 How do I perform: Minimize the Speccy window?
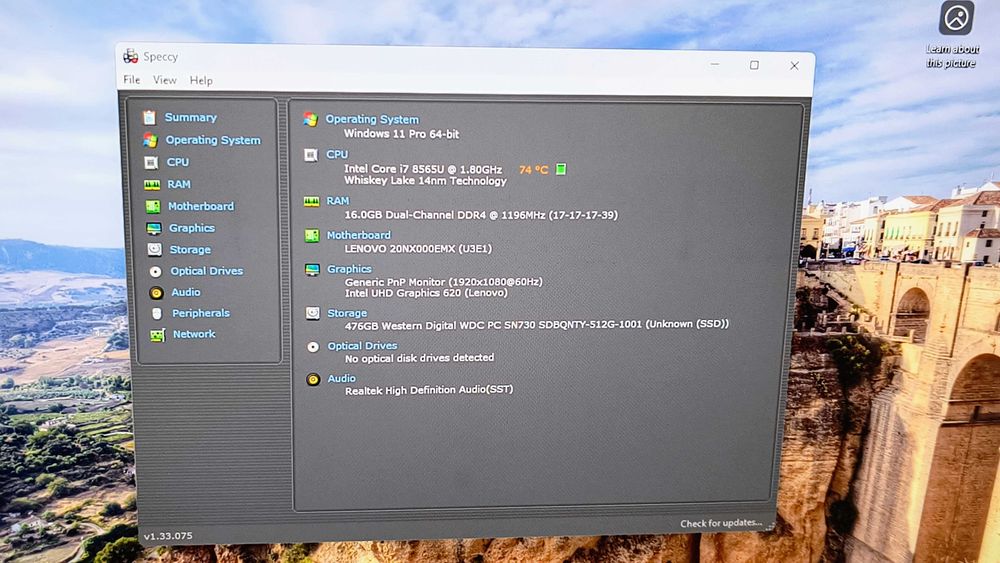tap(715, 64)
